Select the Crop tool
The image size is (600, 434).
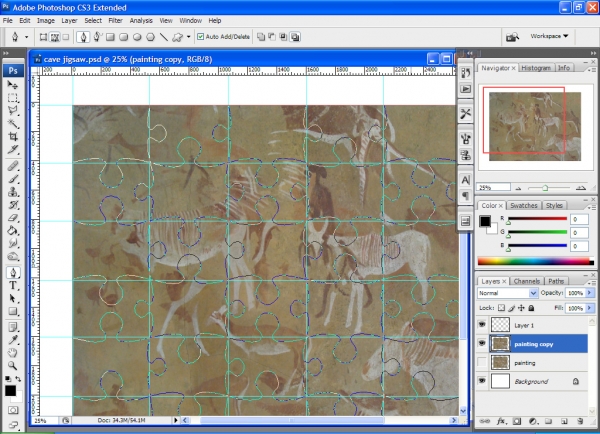pos(13,136)
